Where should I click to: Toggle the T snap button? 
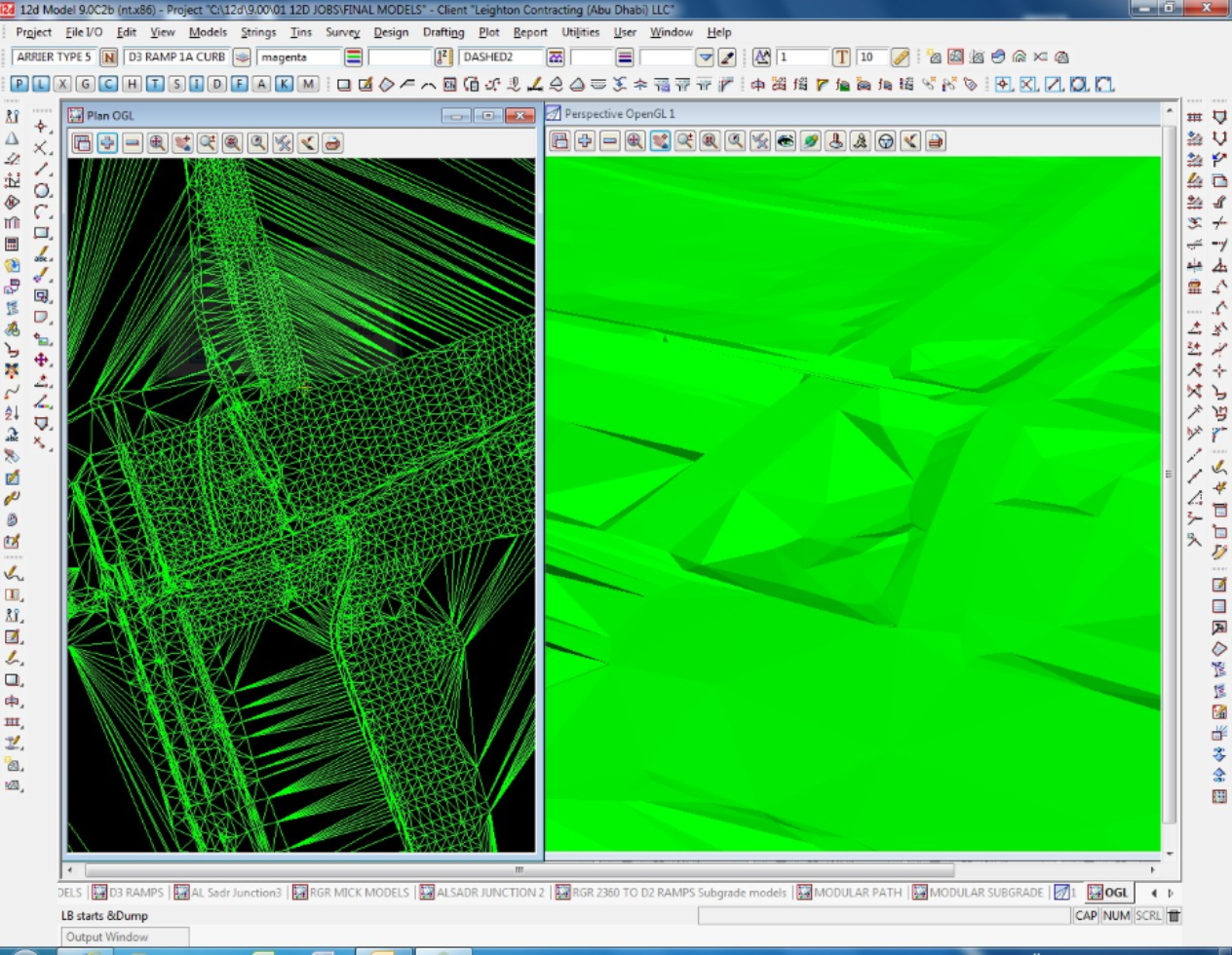tap(154, 85)
